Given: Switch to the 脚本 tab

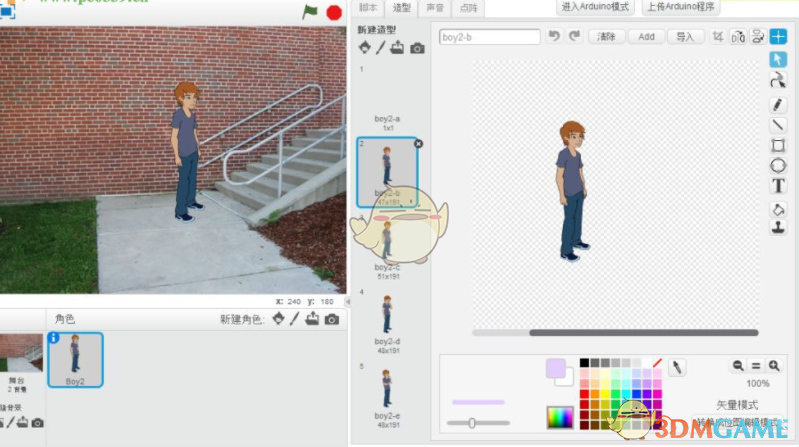Looking at the screenshot, I should pos(368,8).
